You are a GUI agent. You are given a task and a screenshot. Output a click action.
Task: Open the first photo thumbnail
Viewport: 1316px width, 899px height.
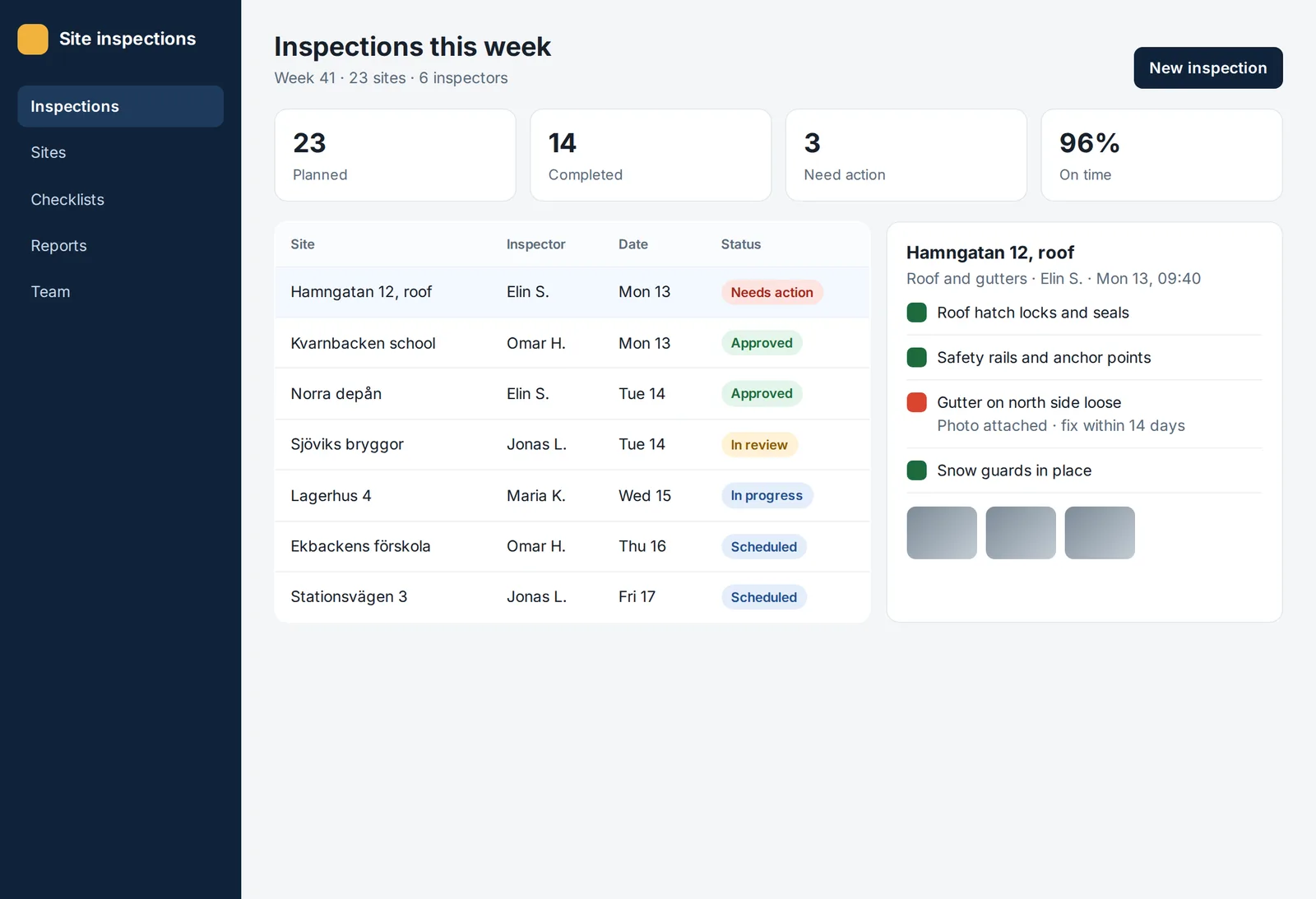[x=942, y=533]
